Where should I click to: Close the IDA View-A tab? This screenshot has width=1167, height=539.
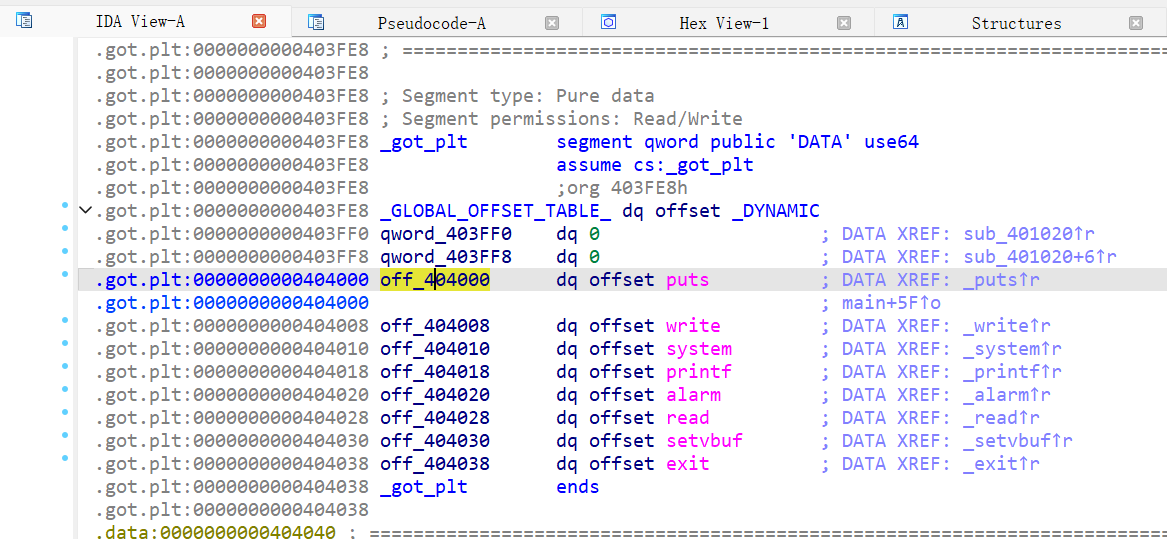tap(259, 22)
